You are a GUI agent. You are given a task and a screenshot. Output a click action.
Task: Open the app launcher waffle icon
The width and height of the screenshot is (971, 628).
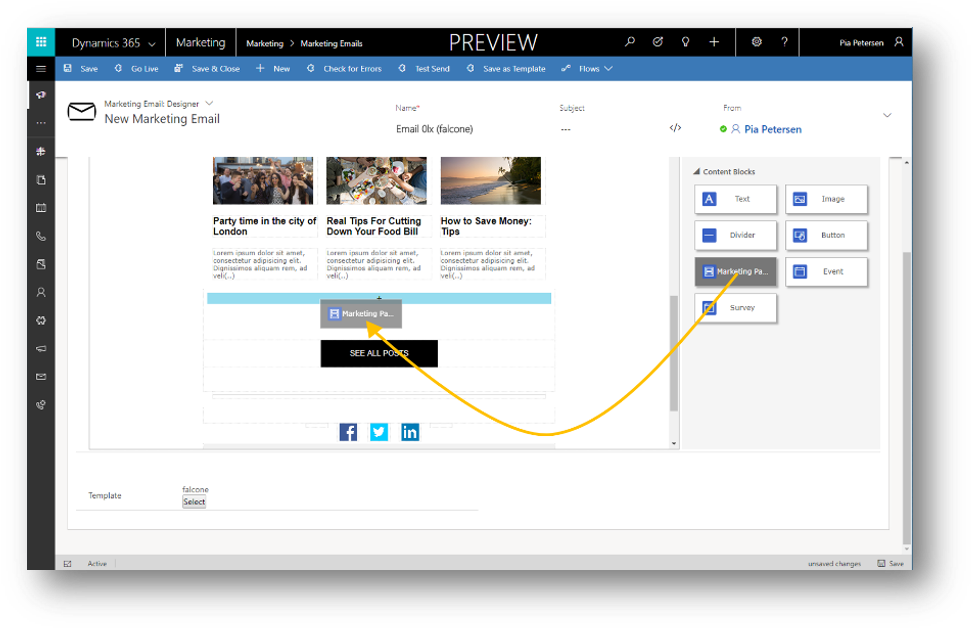[41, 42]
